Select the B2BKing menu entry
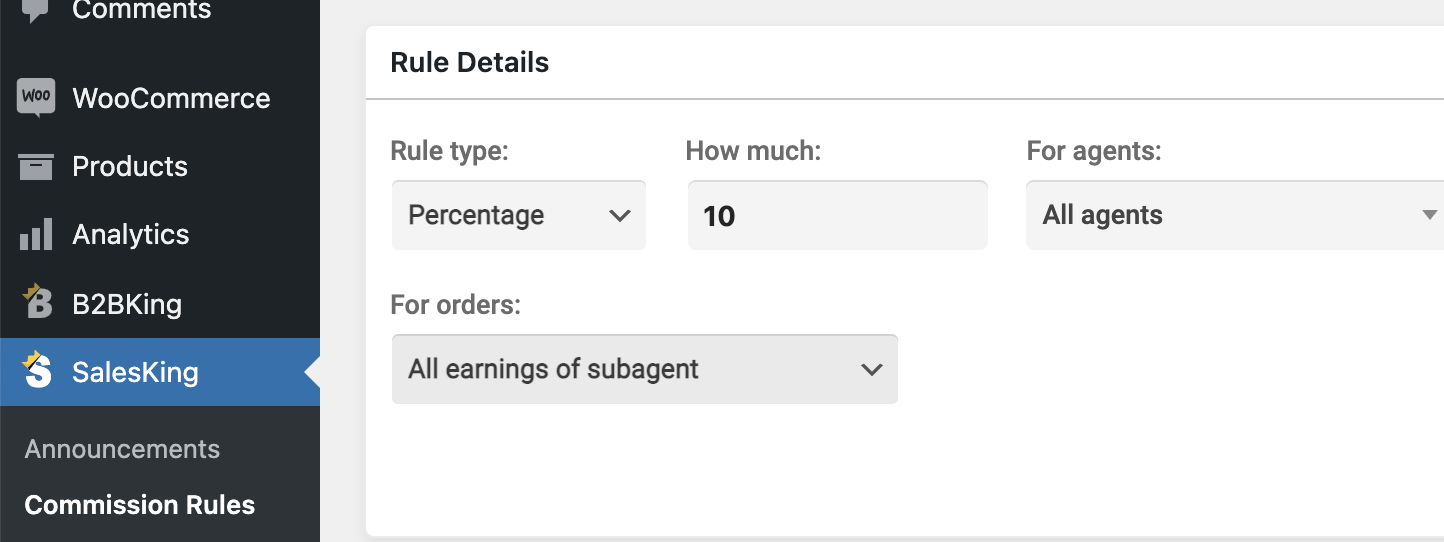Image resolution: width=1444 pixels, height=542 pixels. (127, 303)
